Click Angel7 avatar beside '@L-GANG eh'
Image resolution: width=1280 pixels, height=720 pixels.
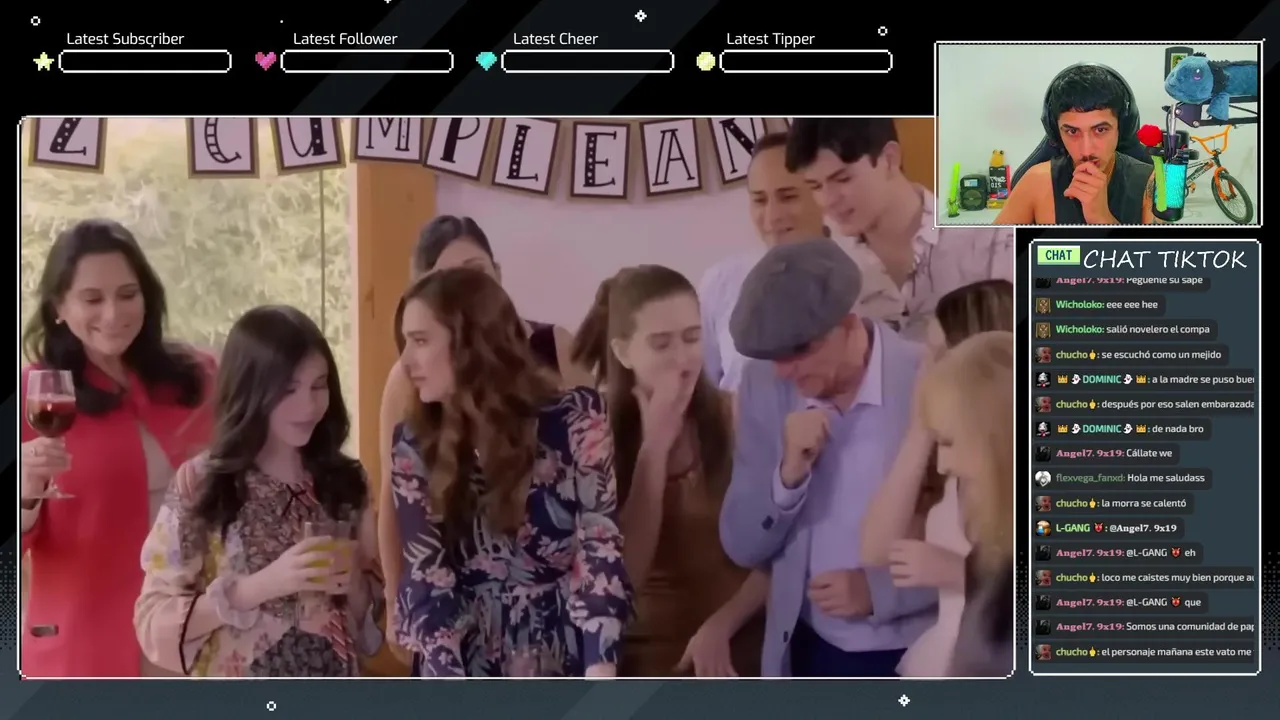tap(1043, 553)
